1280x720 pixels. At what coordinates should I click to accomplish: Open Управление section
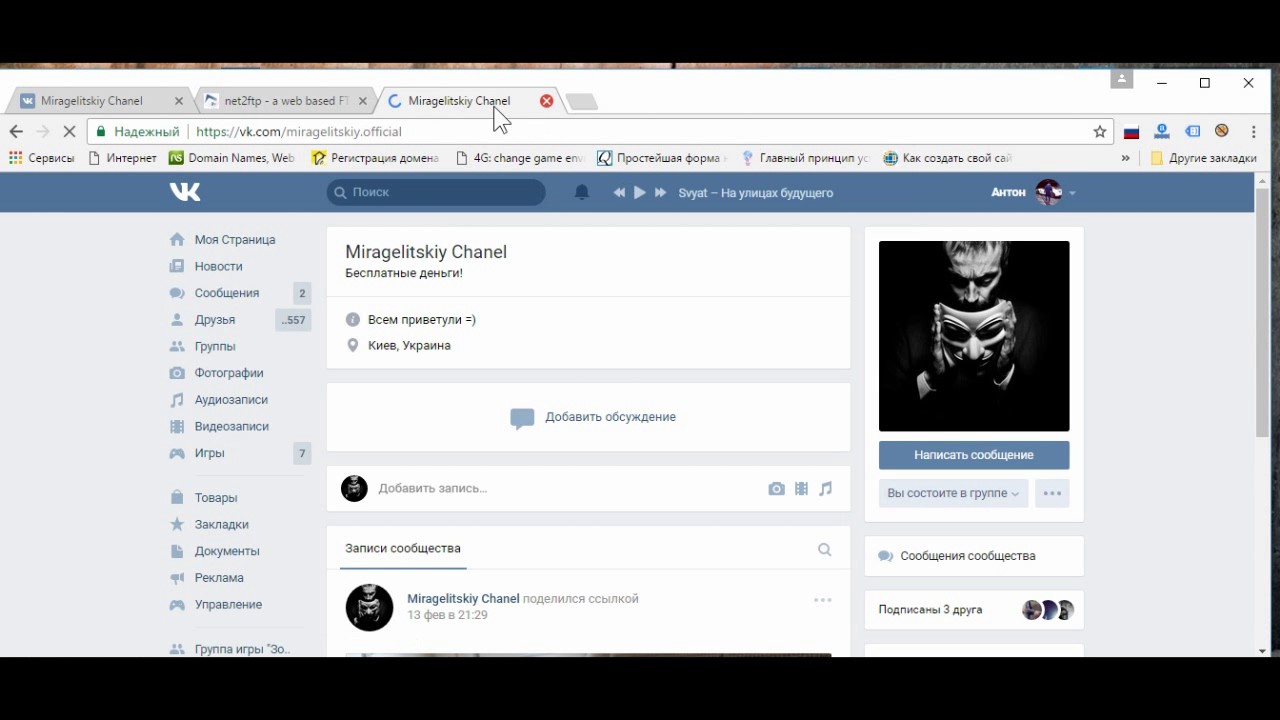[x=228, y=604]
